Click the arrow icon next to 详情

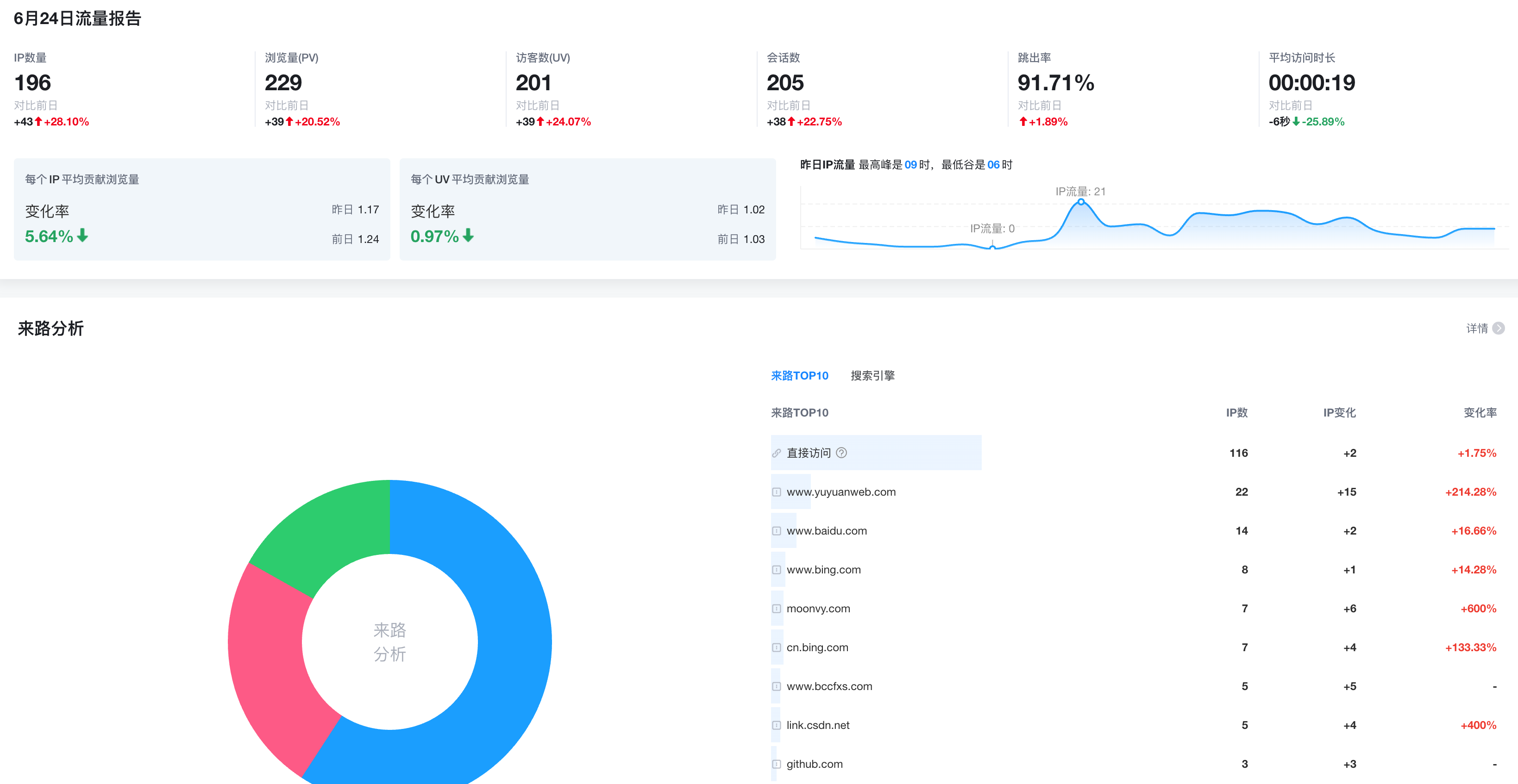(1499, 328)
